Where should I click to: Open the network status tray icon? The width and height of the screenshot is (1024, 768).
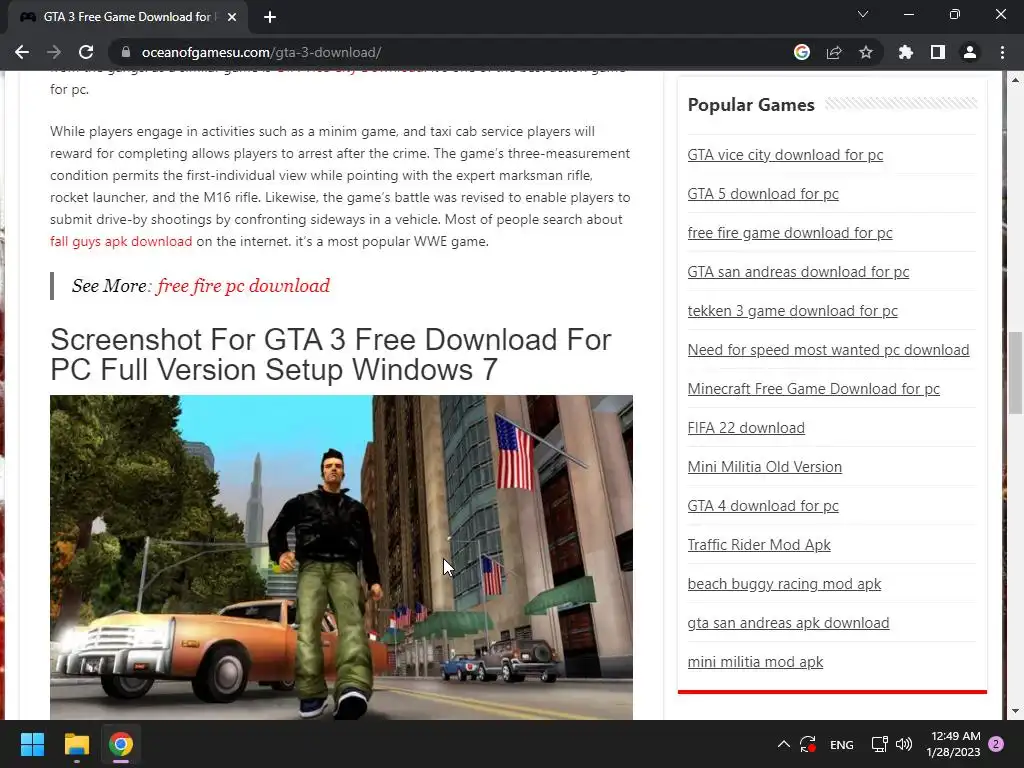[879, 744]
